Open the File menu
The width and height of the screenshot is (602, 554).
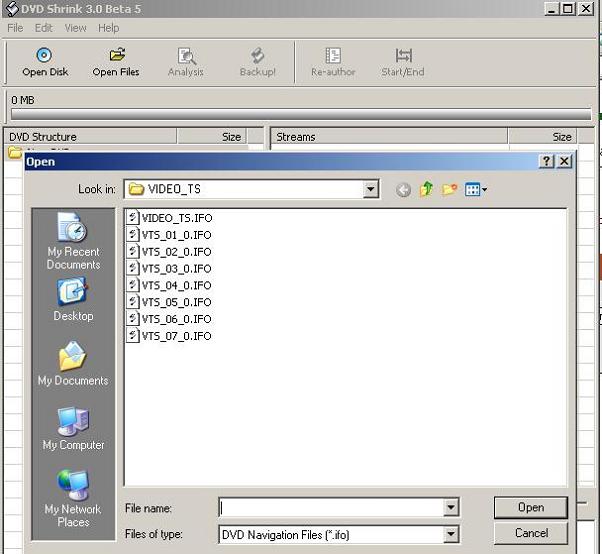pos(15,28)
